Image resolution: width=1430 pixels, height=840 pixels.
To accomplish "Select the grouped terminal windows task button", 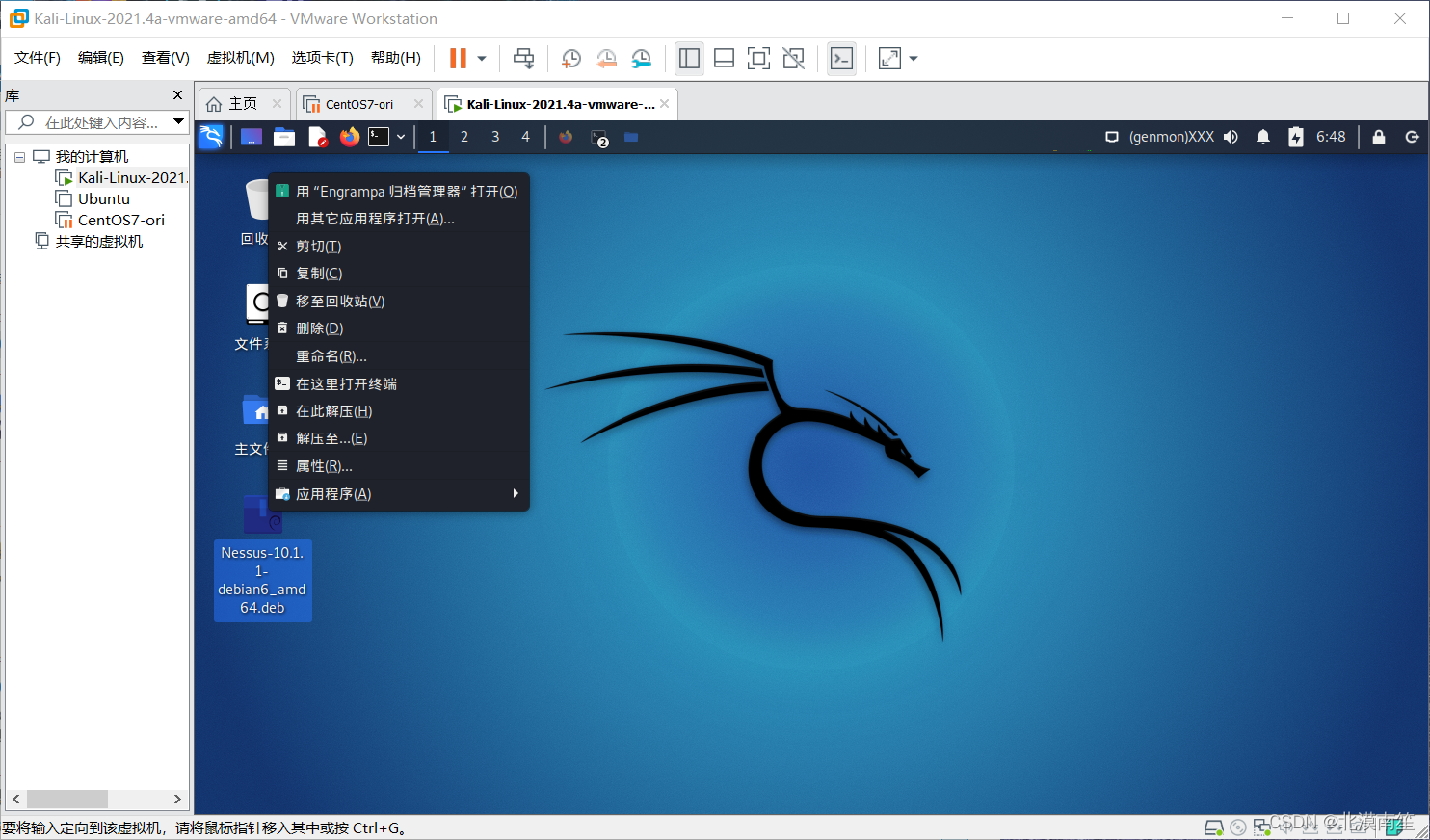I will [599, 138].
